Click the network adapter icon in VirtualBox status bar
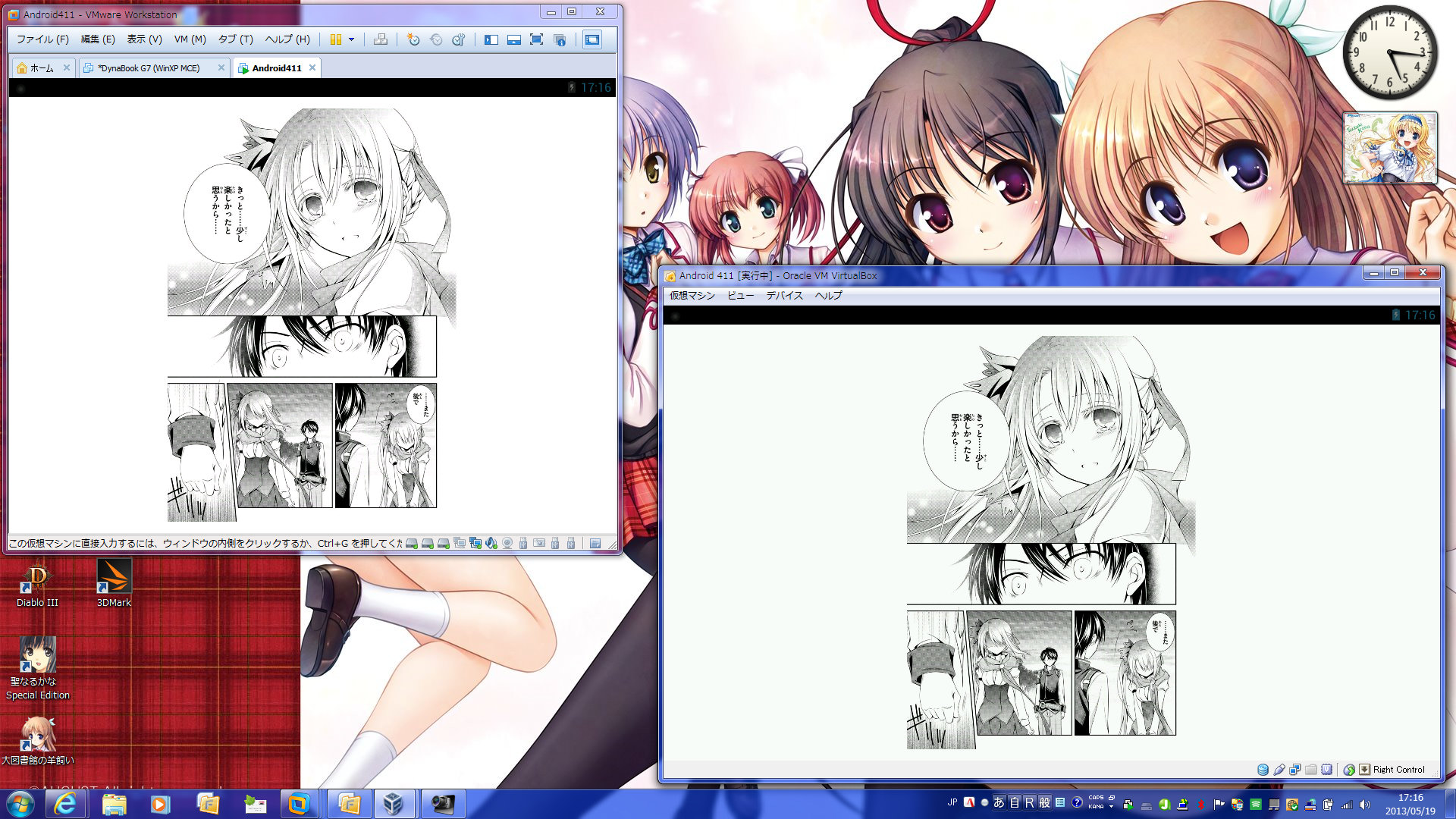 click(x=1295, y=770)
